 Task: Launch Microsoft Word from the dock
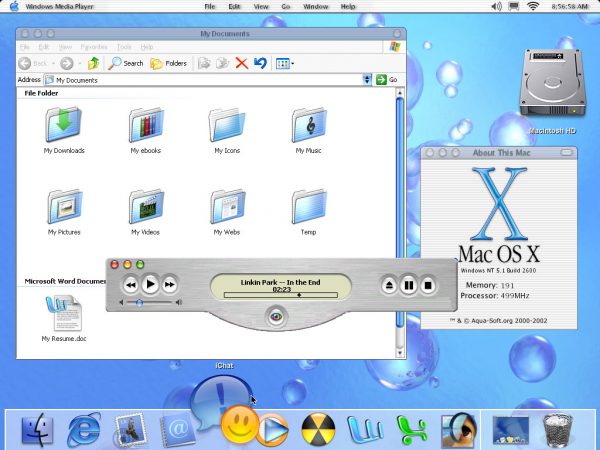point(365,429)
